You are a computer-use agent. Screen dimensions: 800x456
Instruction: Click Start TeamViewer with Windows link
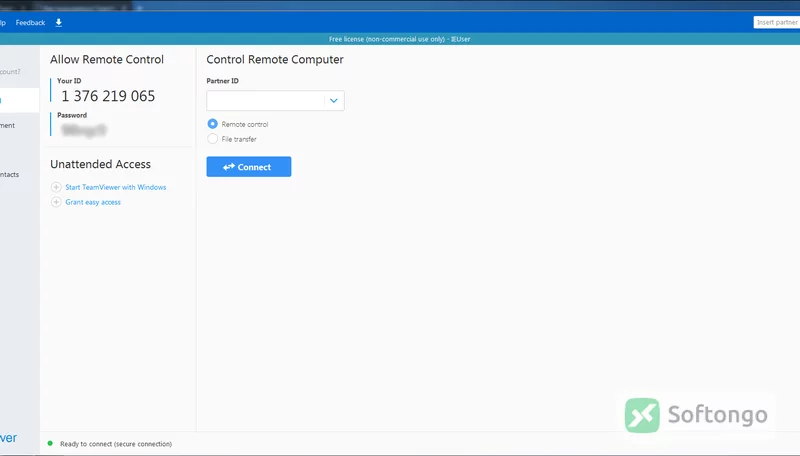point(116,187)
